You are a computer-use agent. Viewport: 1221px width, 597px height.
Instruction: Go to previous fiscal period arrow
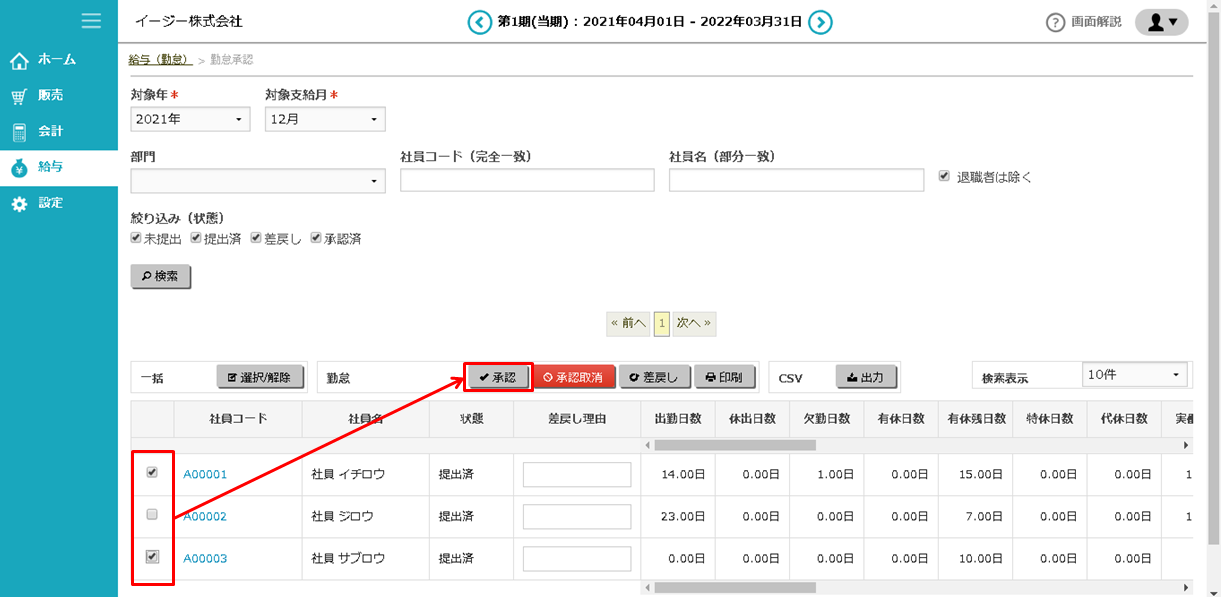[x=480, y=22]
